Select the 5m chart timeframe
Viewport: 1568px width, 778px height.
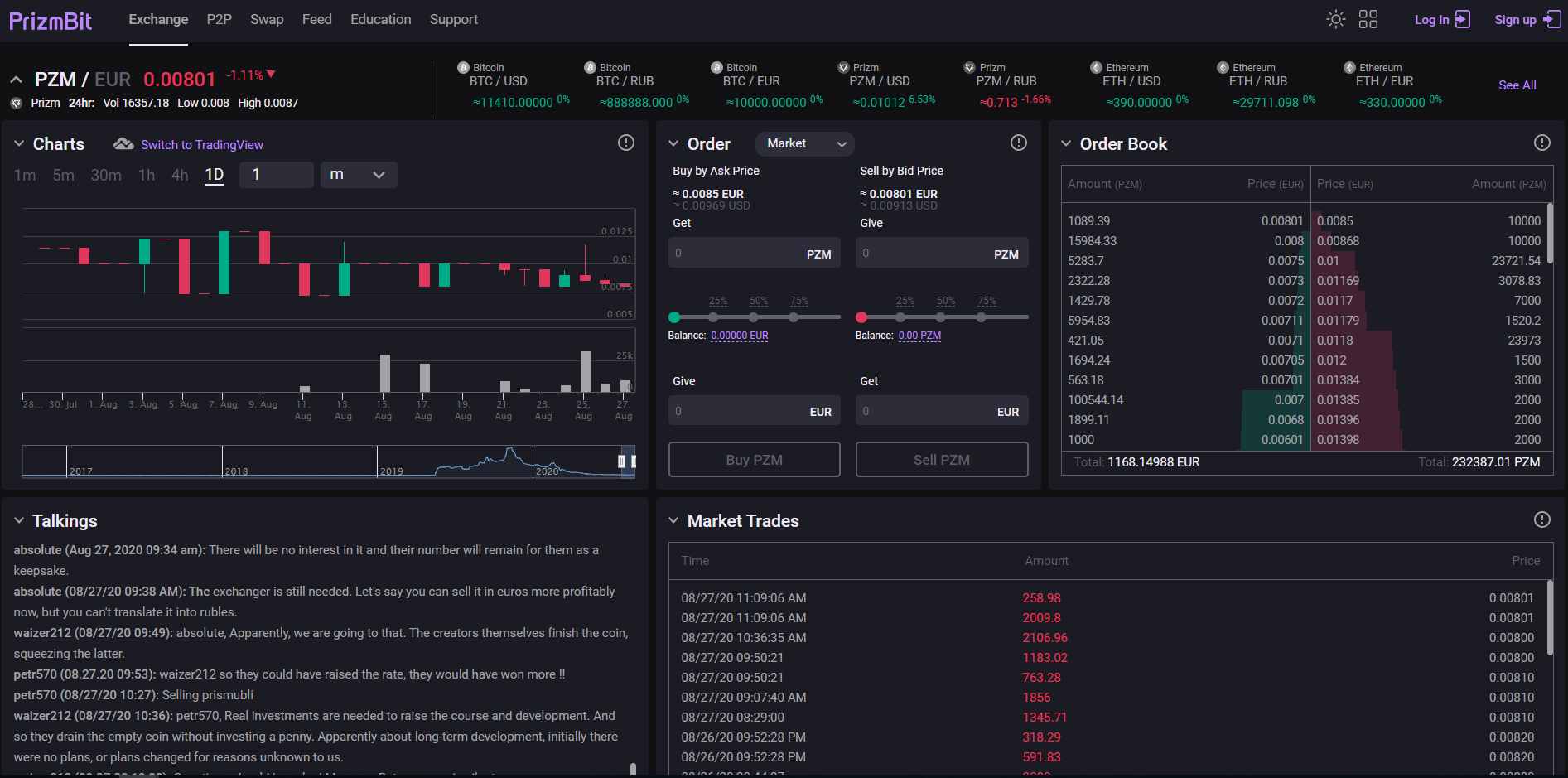click(64, 175)
